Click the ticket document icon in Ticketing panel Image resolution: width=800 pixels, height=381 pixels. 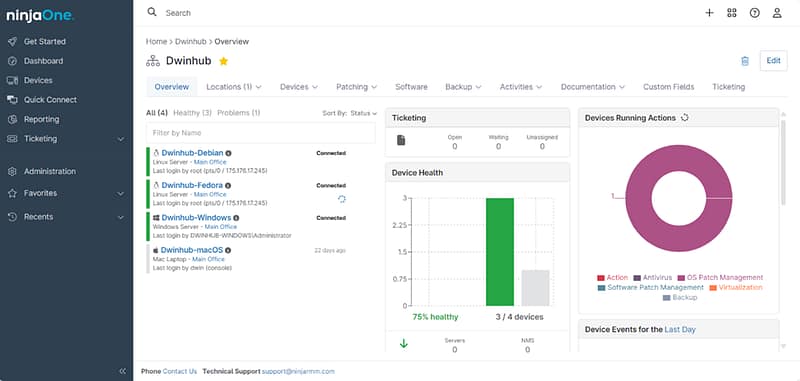[x=401, y=140]
